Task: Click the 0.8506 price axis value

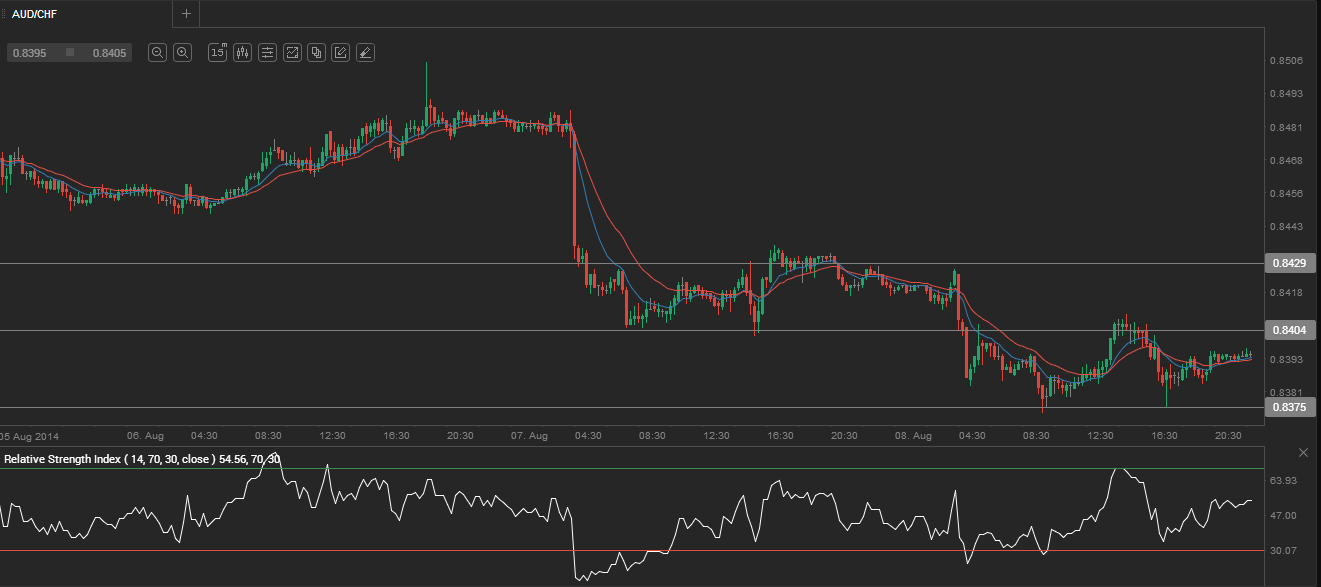Action: pos(1286,61)
